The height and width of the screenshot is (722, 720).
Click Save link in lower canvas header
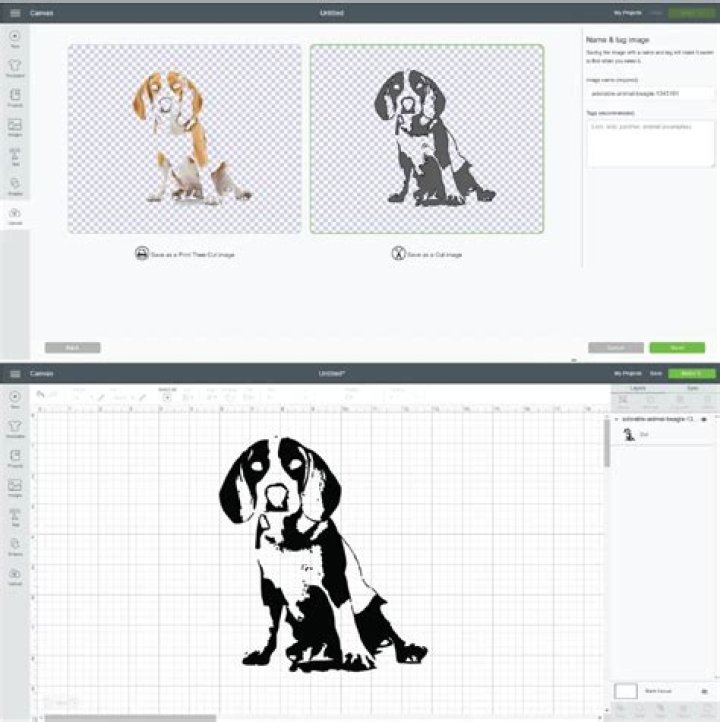(x=656, y=373)
